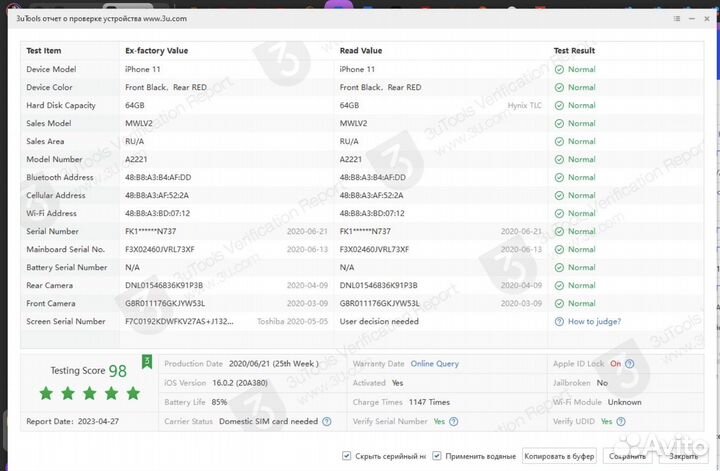This screenshot has height=471, width=720.
Task: Click green check icon in Hard Disk Capacity row
Action: click(559, 106)
